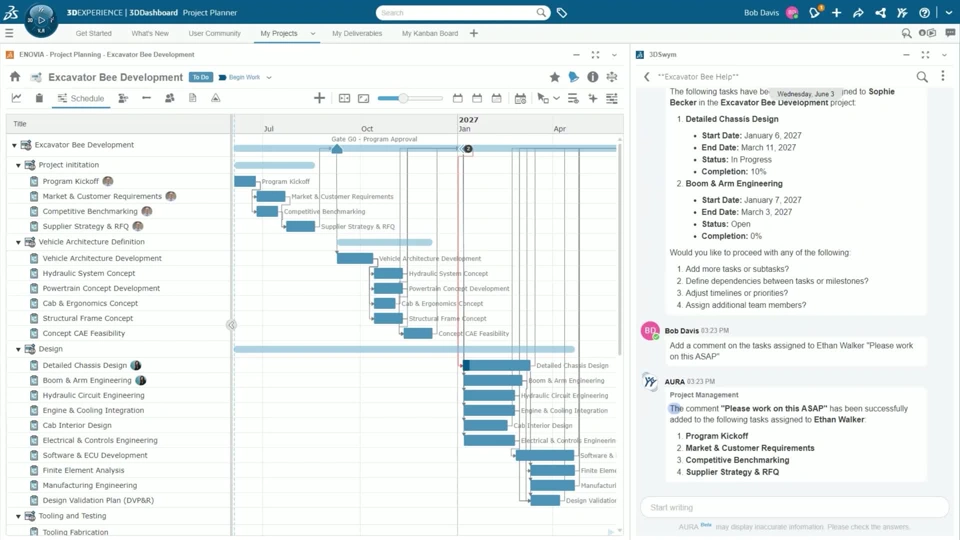Open the warning triangle risks icon
Image resolution: width=960 pixels, height=540 pixels.
click(216, 98)
